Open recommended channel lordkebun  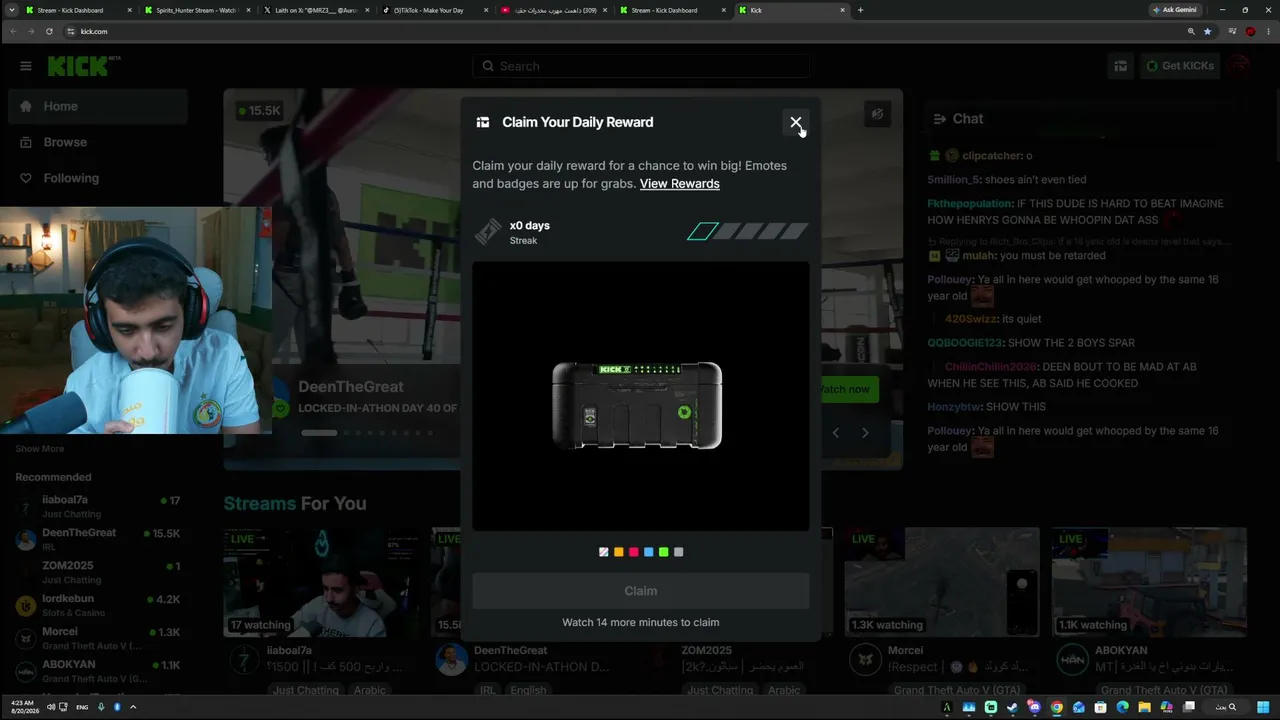98,605
